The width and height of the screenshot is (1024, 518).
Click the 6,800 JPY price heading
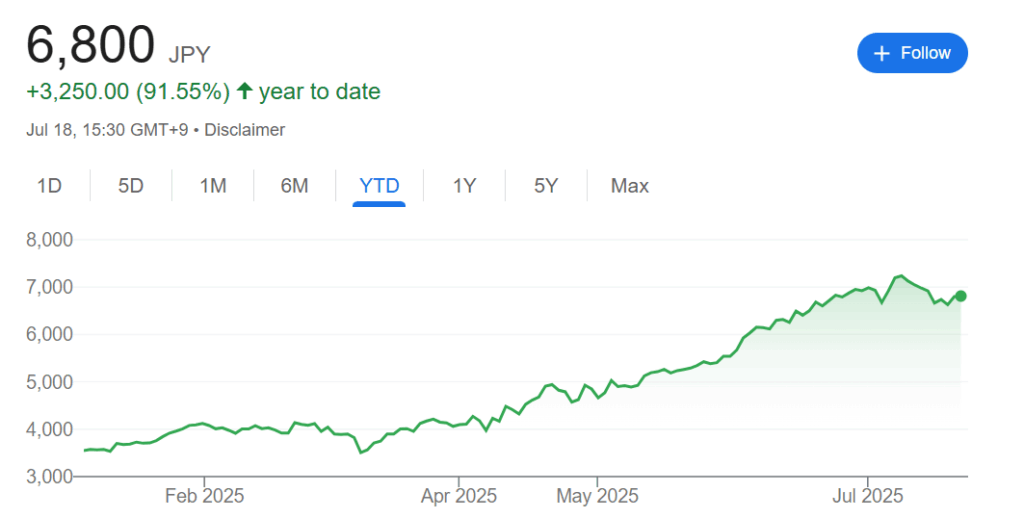pyautogui.click(x=118, y=46)
